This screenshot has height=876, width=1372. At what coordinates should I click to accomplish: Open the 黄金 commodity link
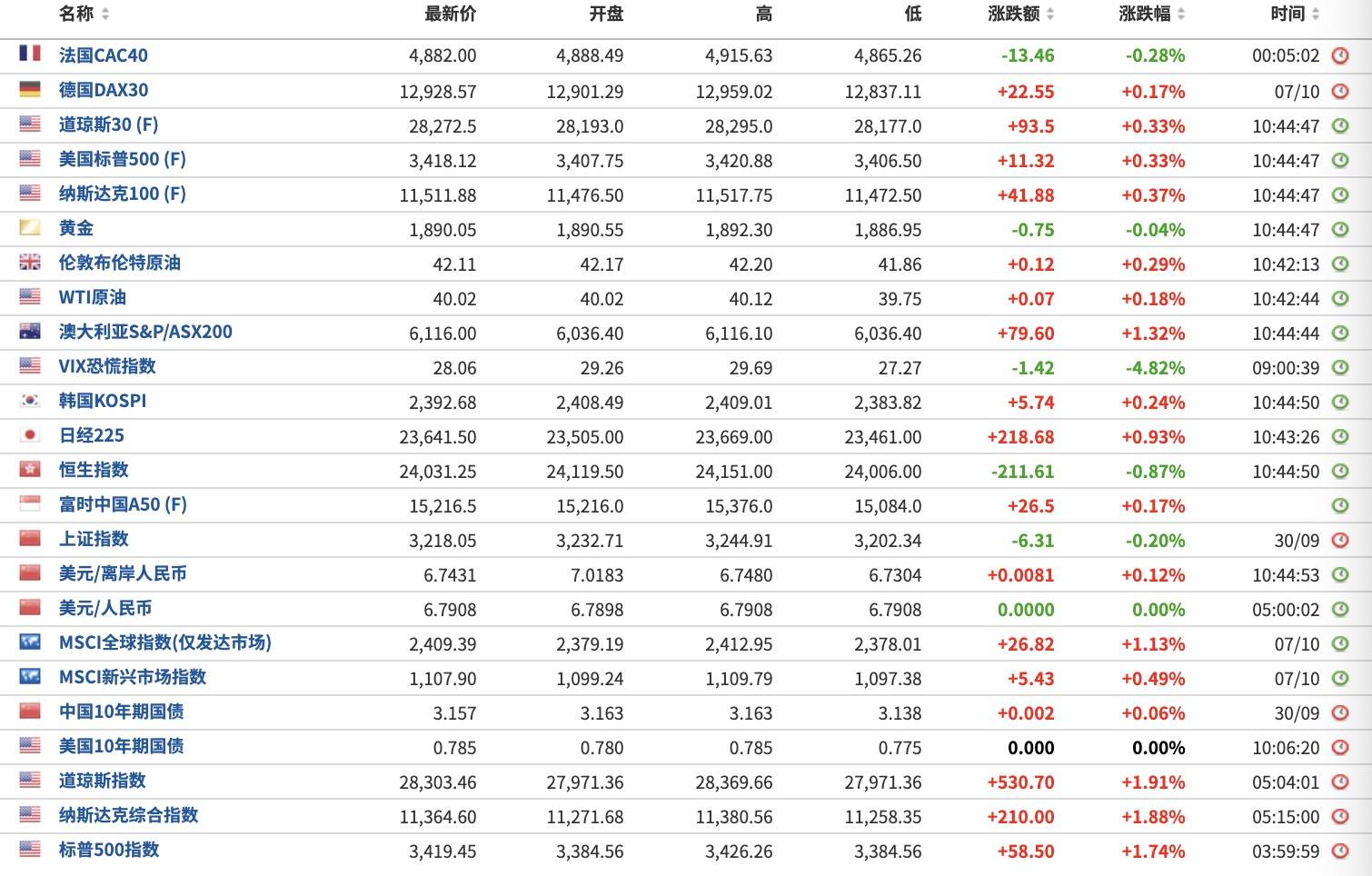click(x=76, y=228)
